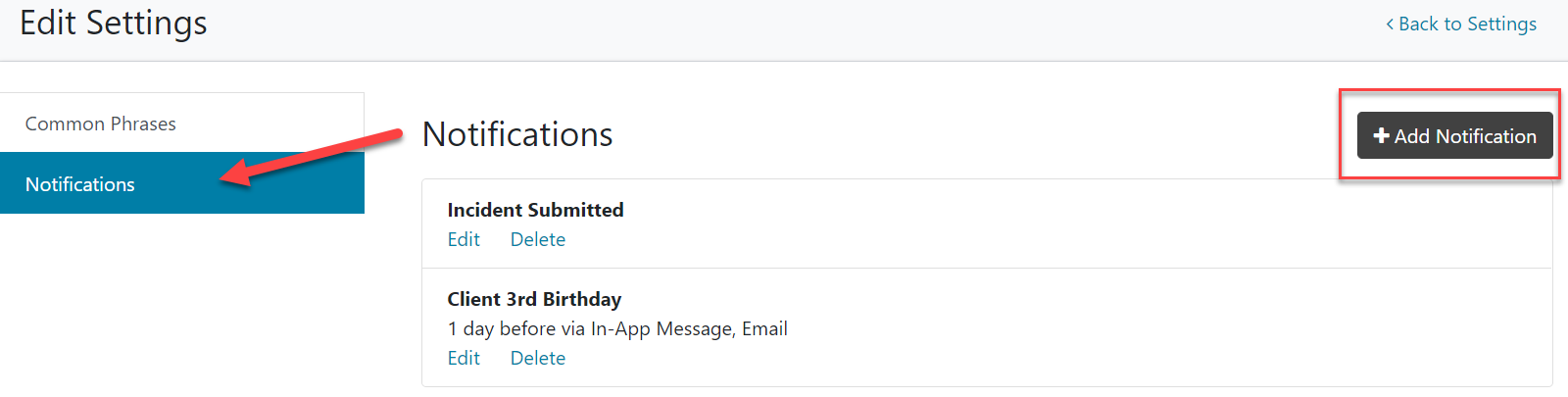Click the red arrow pointing at Notifications tab

click(314, 155)
